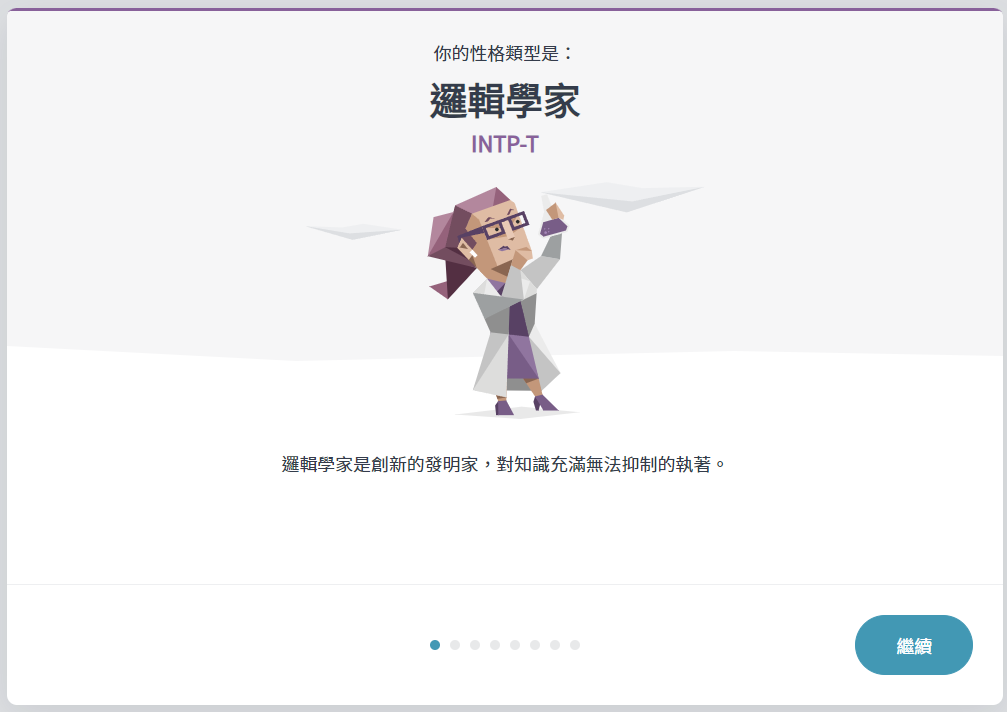Click the Logician description sentence

(x=503, y=464)
